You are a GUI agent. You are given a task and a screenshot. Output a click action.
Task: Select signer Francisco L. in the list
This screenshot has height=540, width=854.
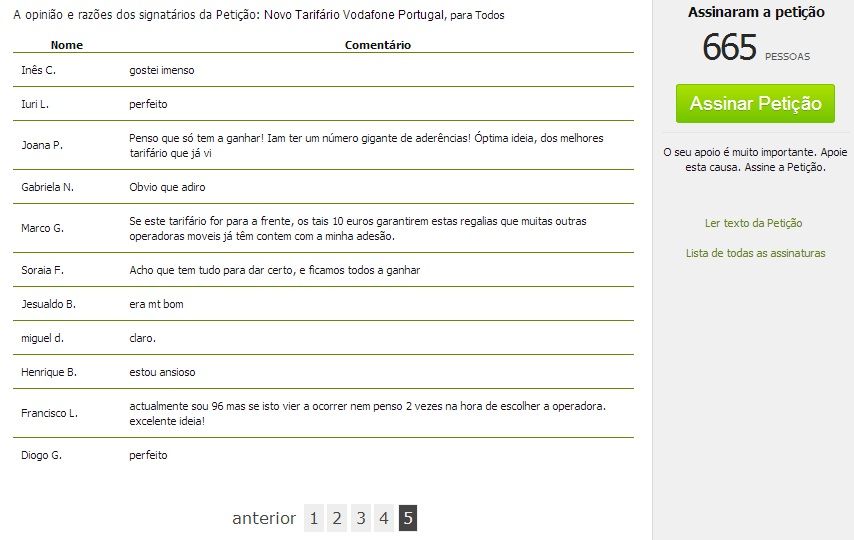coord(49,413)
